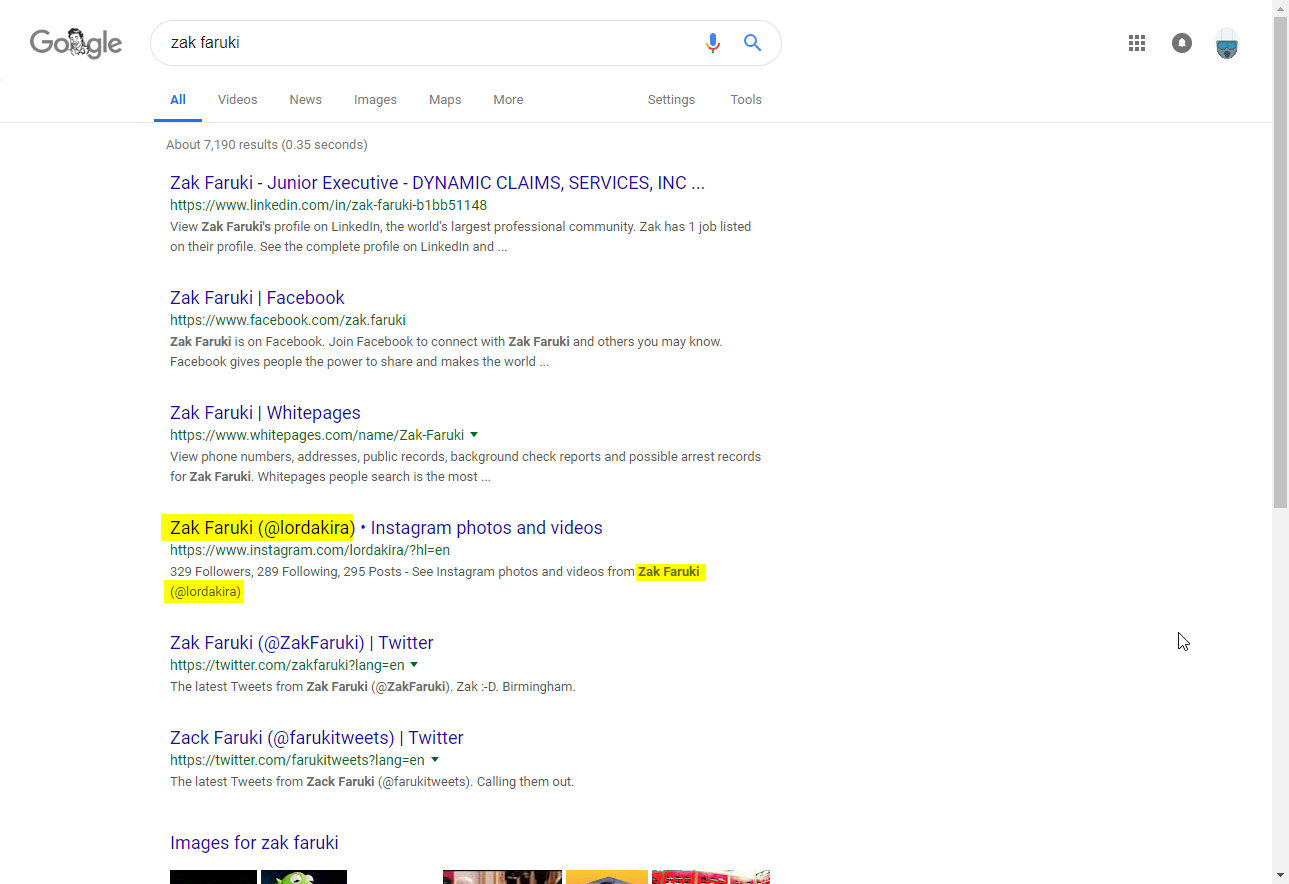
Task: Click the Google logo
Action: (76, 43)
